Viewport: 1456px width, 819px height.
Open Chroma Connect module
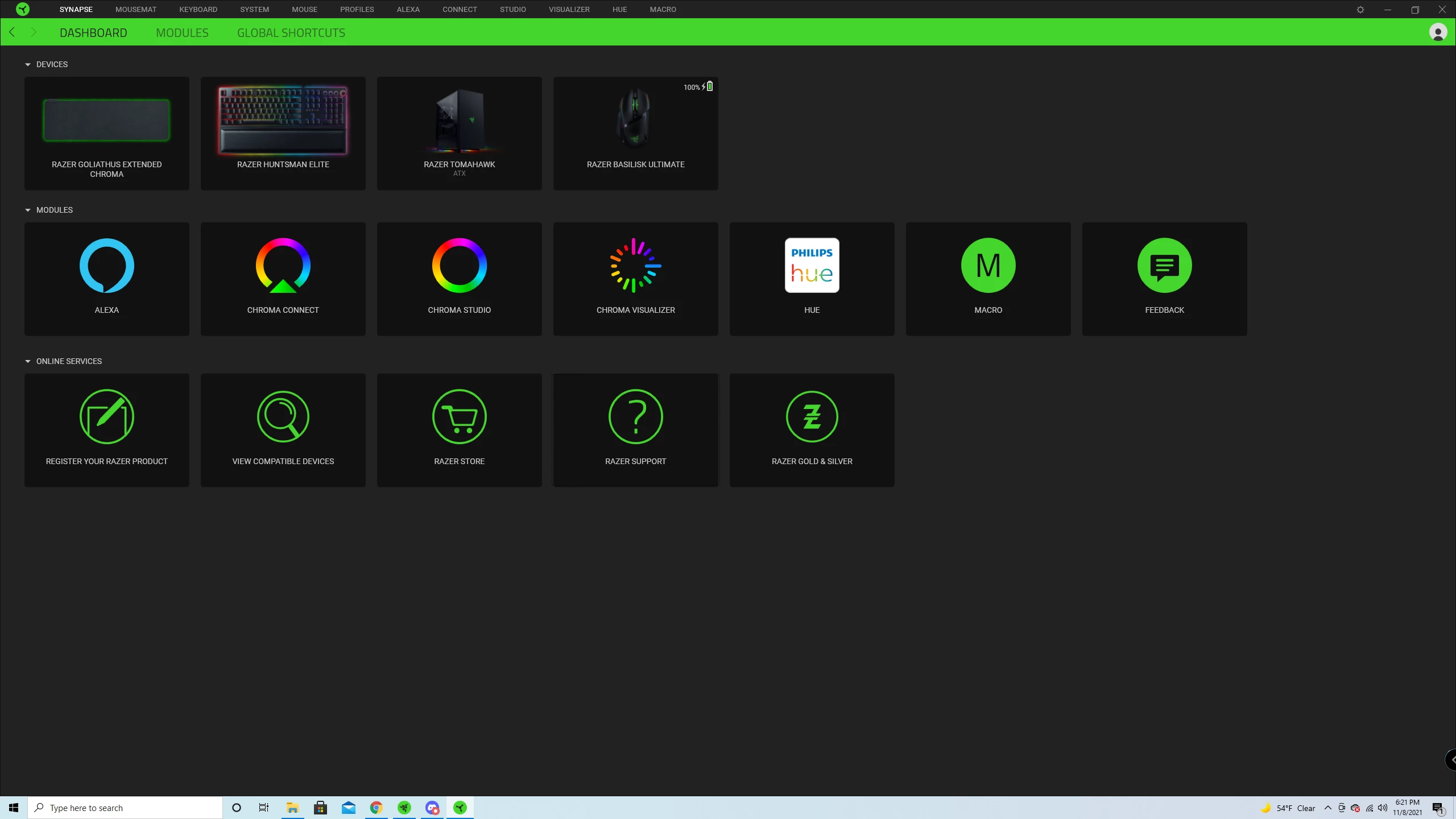coord(283,266)
